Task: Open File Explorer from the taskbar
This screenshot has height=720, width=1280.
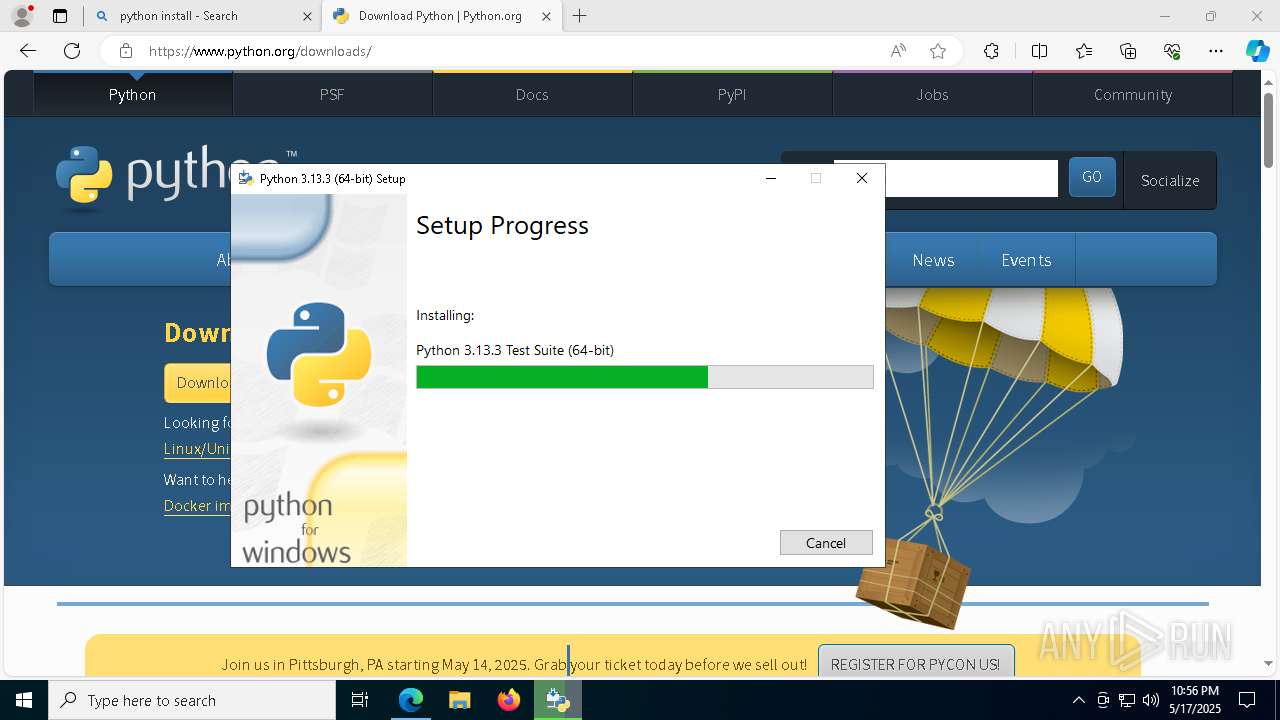Action: (459, 700)
